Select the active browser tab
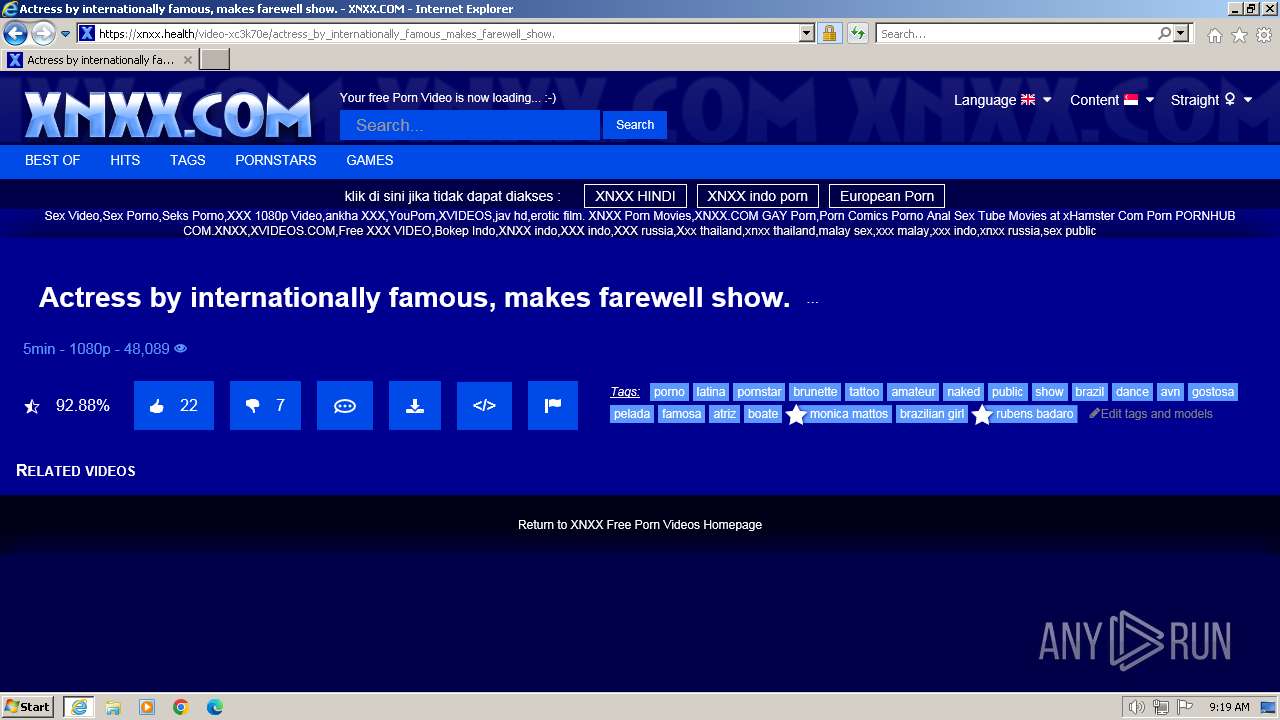Viewport: 1280px width, 720px height. click(x=100, y=60)
